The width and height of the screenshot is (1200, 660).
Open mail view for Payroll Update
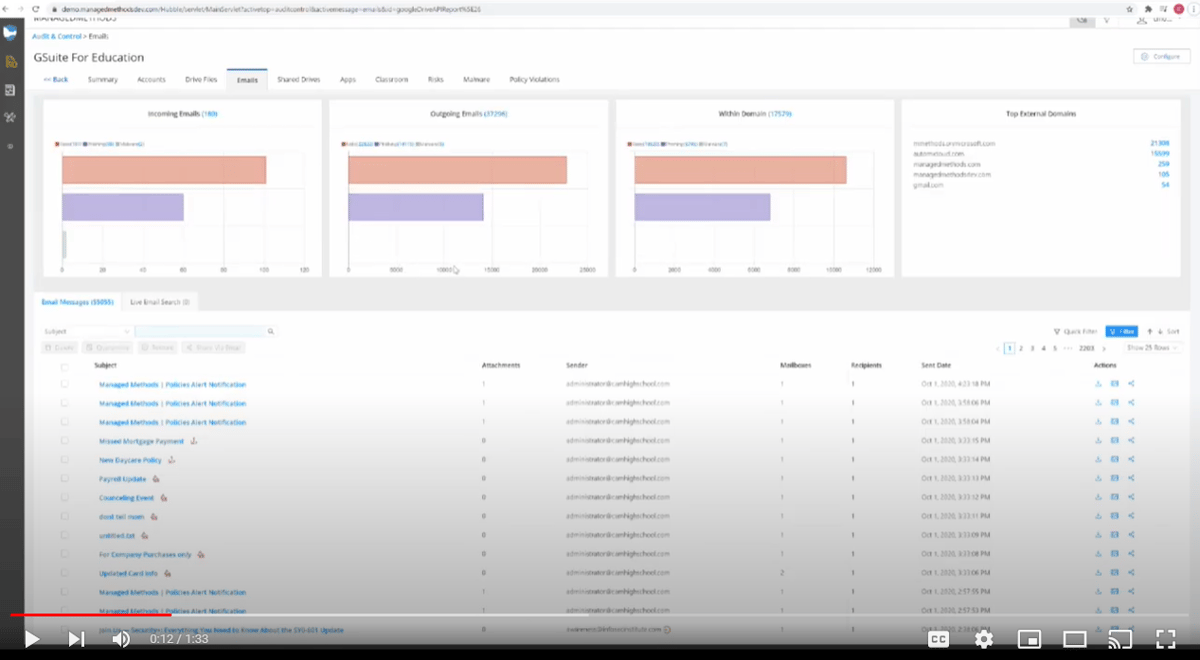(1115, 479)
